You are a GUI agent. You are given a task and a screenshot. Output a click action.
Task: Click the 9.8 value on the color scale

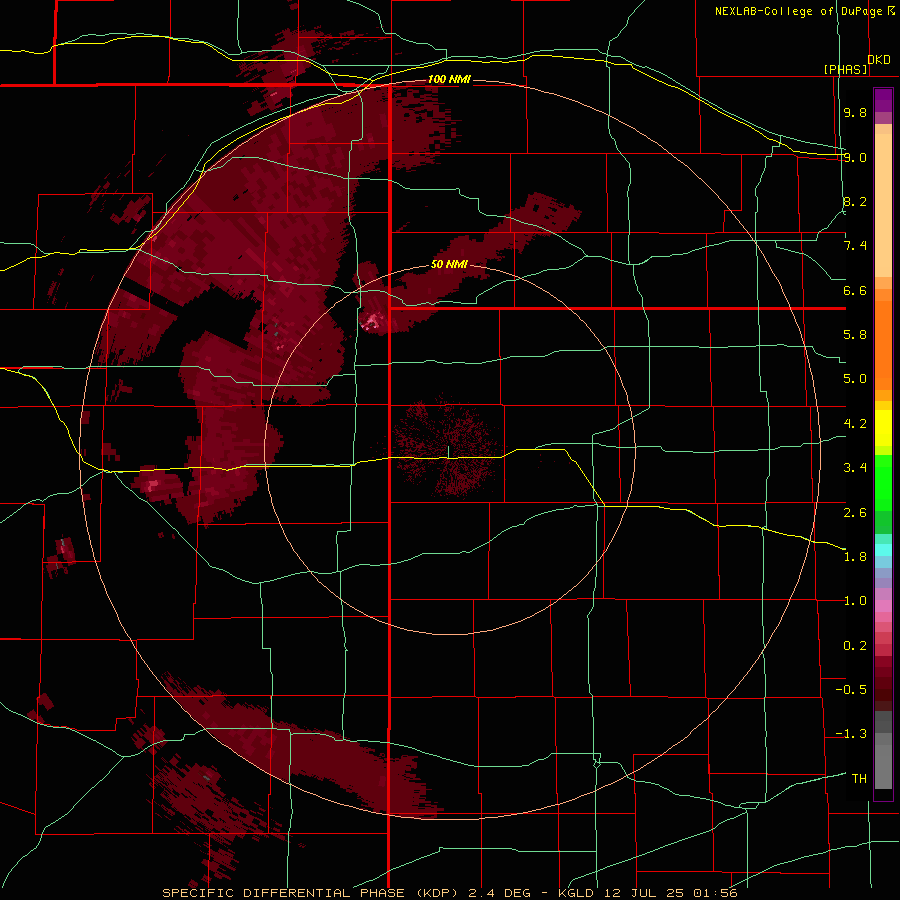855,112
